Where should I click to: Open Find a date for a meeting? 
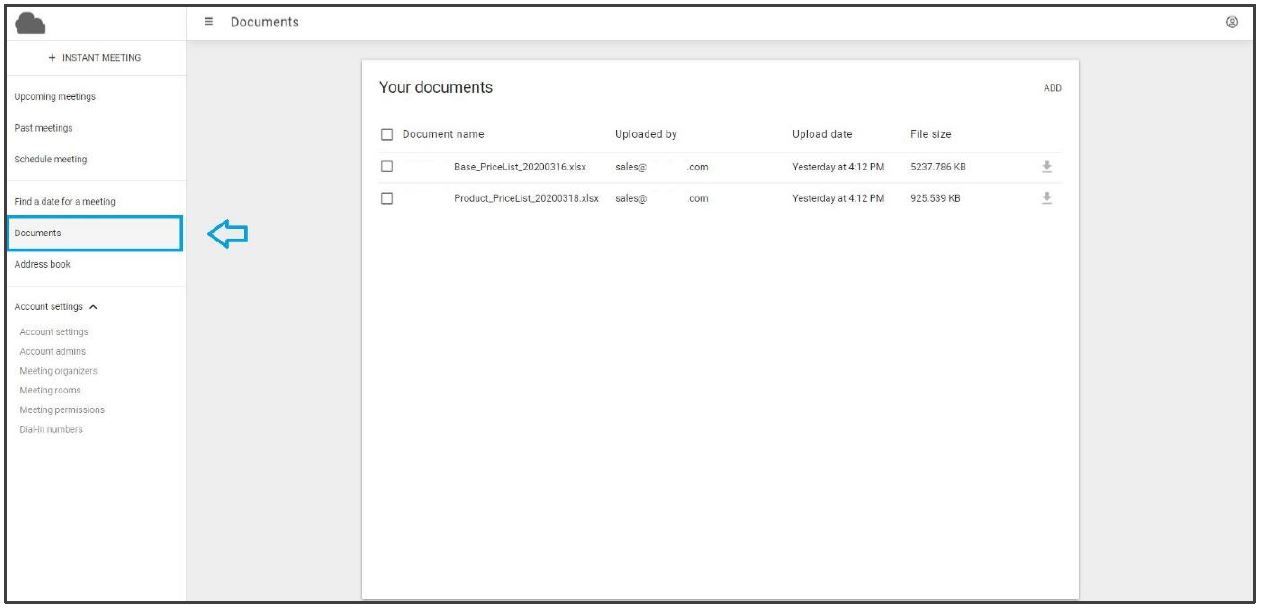coord(65,202)
